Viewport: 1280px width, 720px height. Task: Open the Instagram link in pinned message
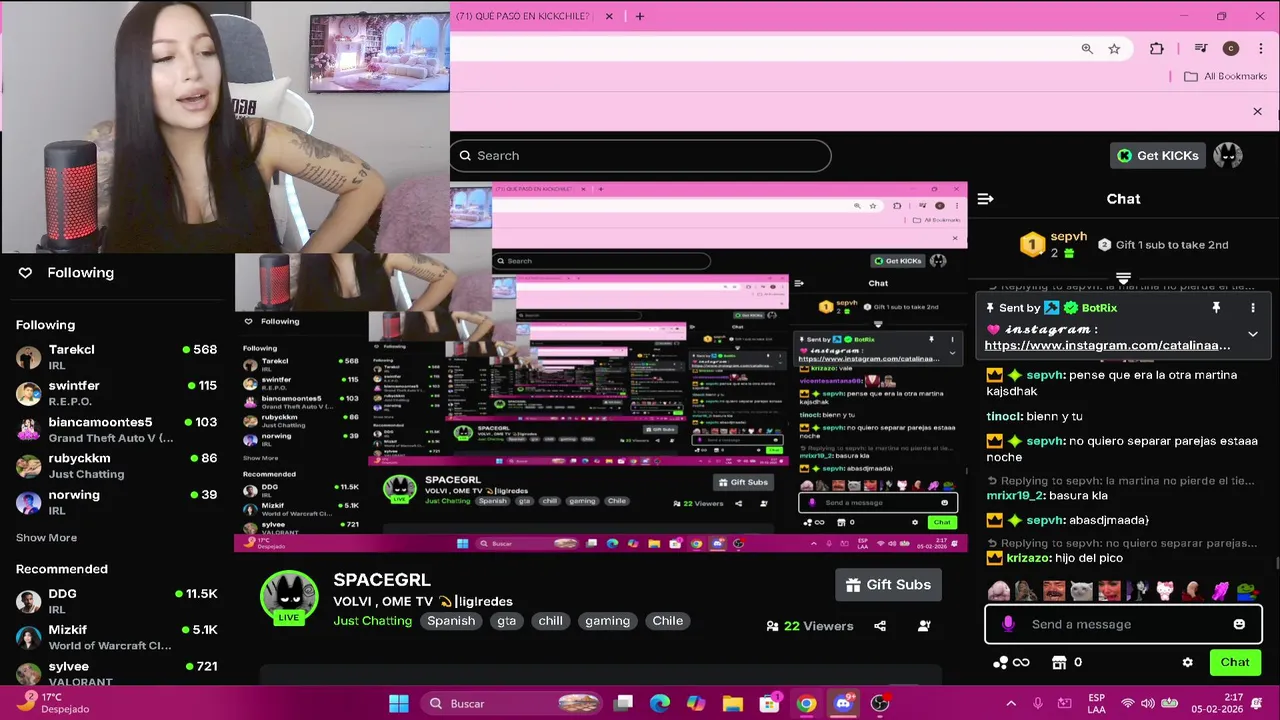(x=1107, y=345)
